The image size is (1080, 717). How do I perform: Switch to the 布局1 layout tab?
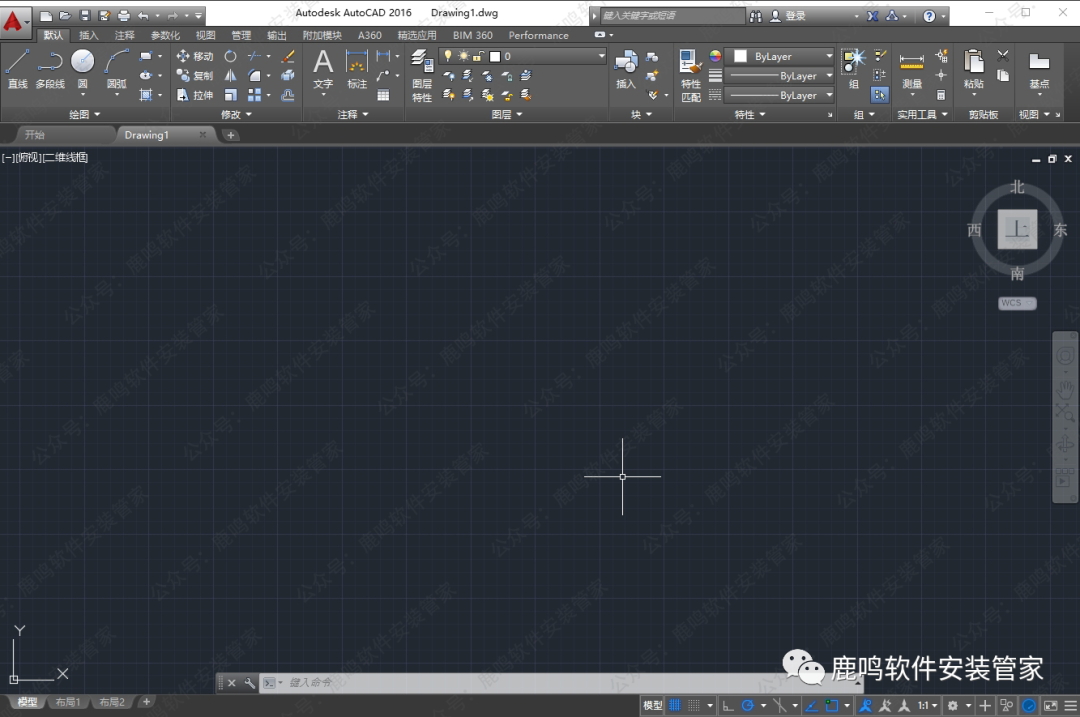point(68,702)
